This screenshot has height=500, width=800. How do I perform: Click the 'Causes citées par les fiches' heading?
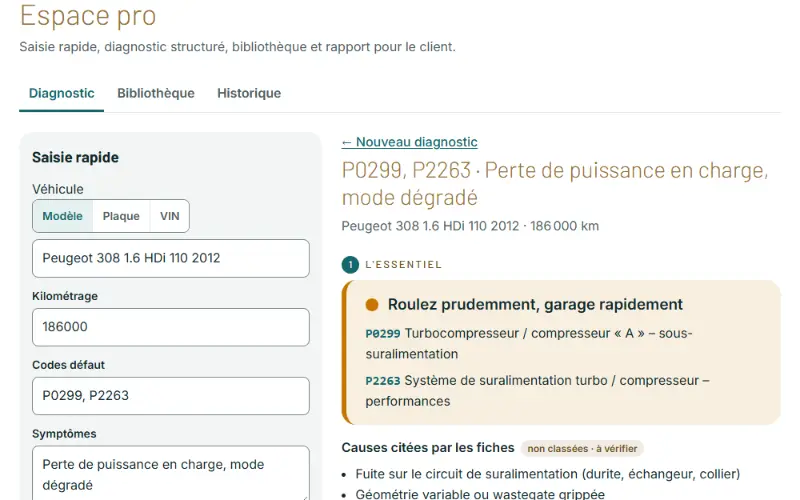click(x=428, y=448)
